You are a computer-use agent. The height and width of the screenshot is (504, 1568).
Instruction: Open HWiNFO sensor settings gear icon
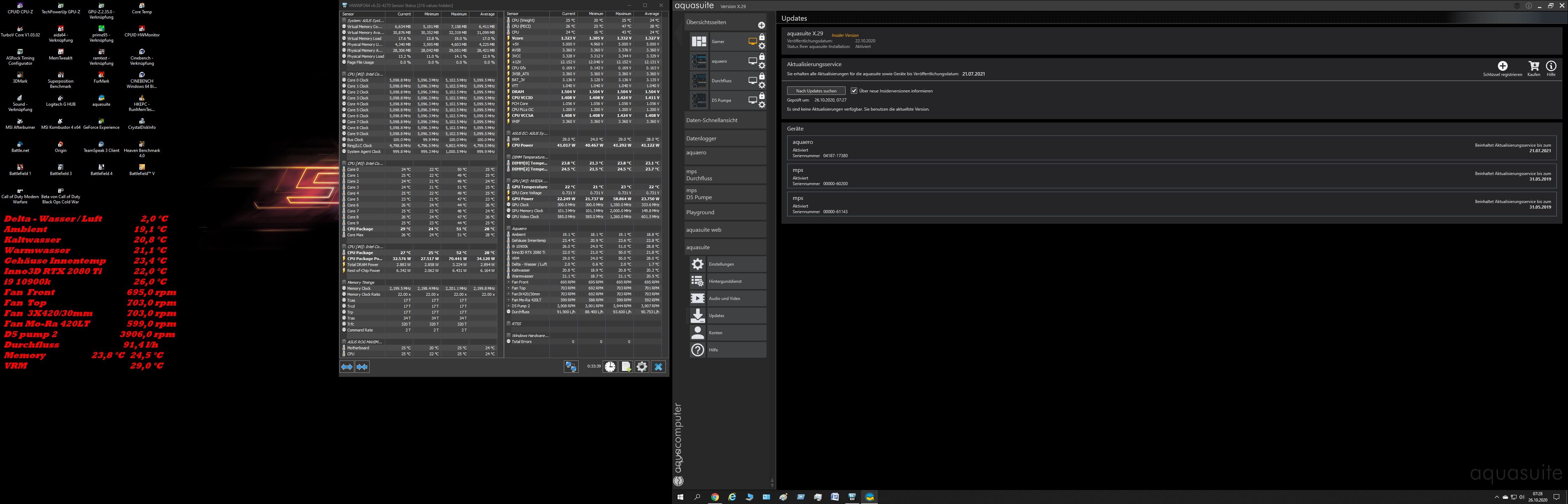coord(642,366)
